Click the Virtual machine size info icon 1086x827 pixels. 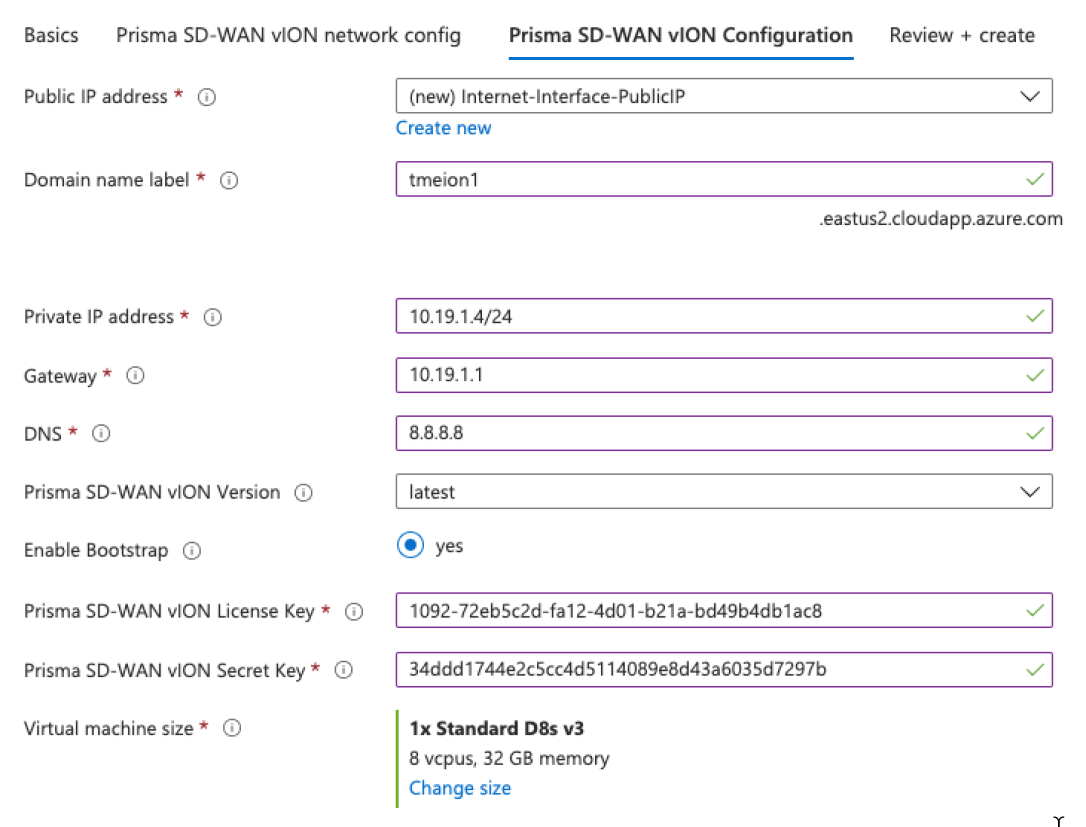232,729
